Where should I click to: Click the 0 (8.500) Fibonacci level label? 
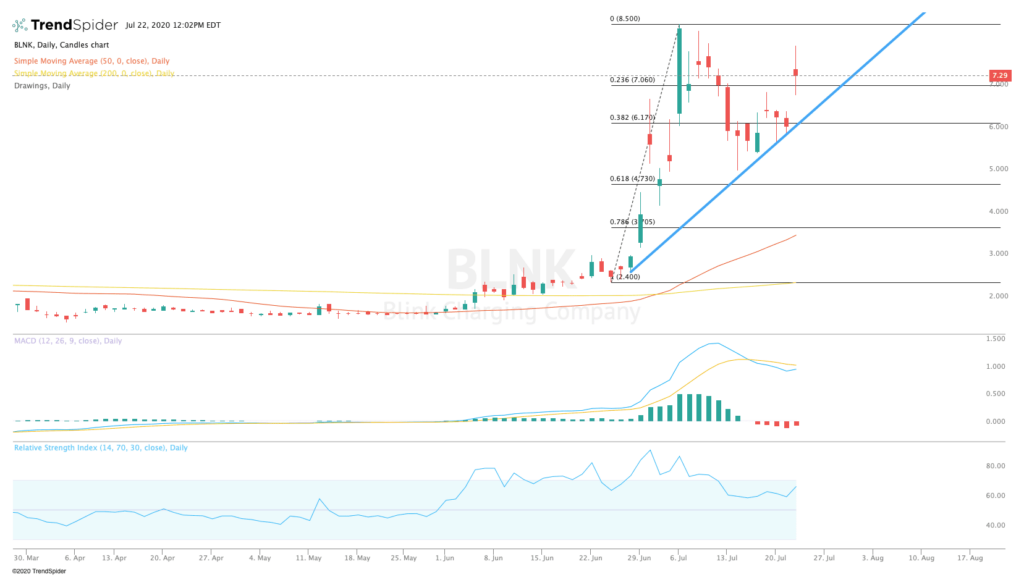pos(625,18)
